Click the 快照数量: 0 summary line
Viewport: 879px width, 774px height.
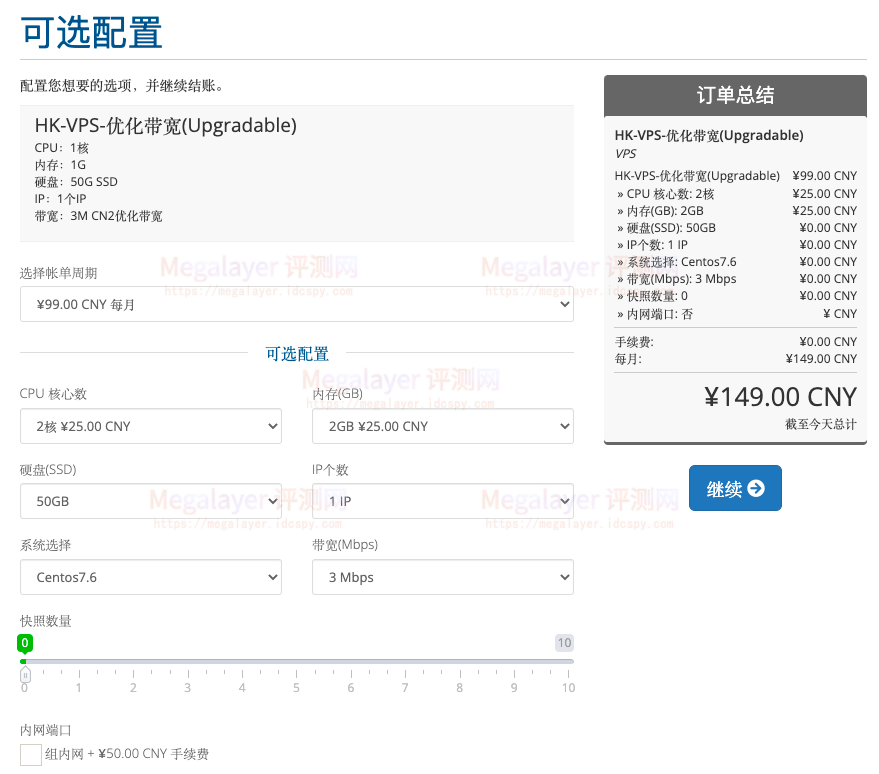click(735, 296)
